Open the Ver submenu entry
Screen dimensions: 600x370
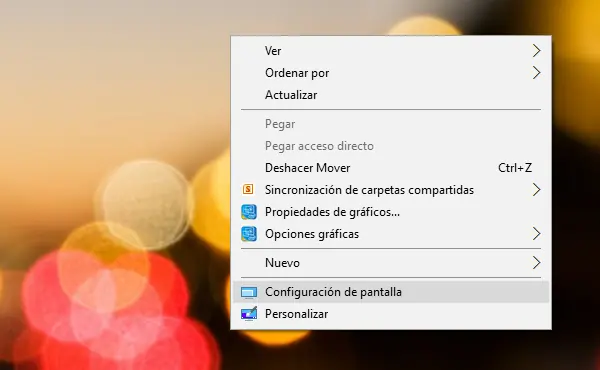click(391, 51)
